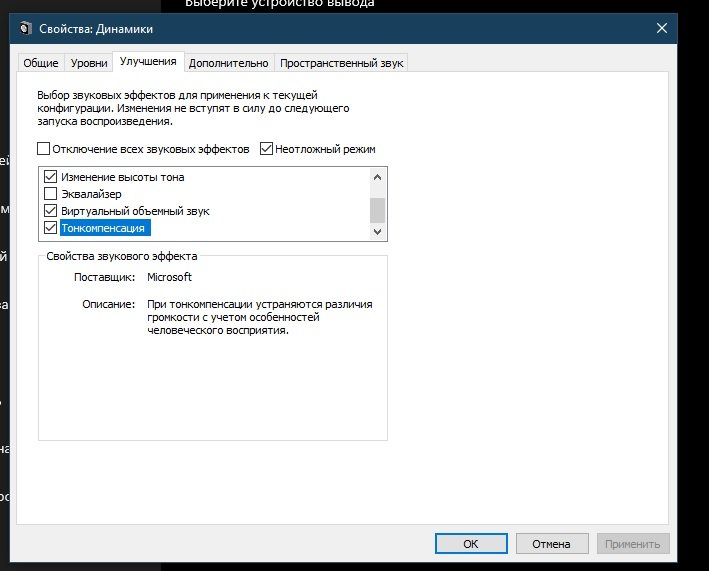
Task: Click the speaker icon in title bar
Action: 24,31
